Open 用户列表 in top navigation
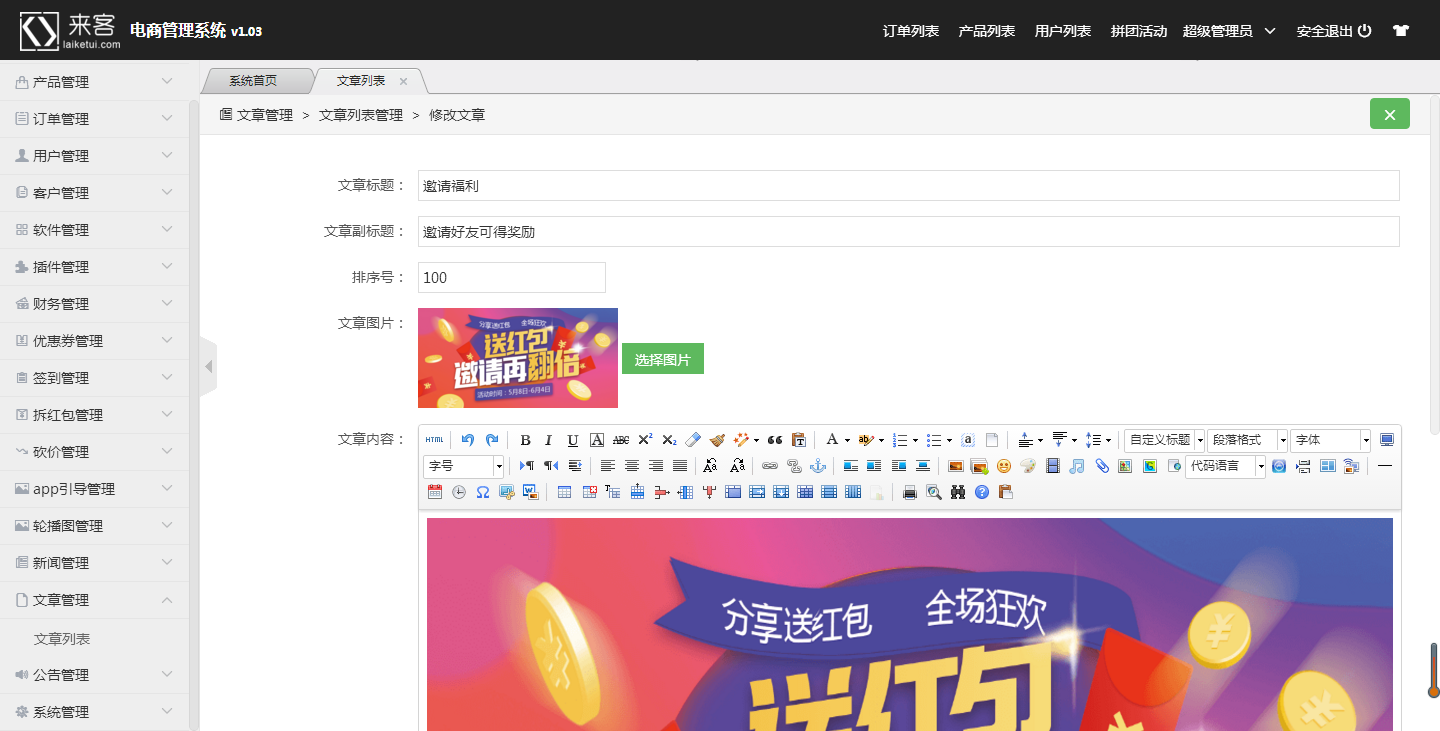 (1063, 31)
